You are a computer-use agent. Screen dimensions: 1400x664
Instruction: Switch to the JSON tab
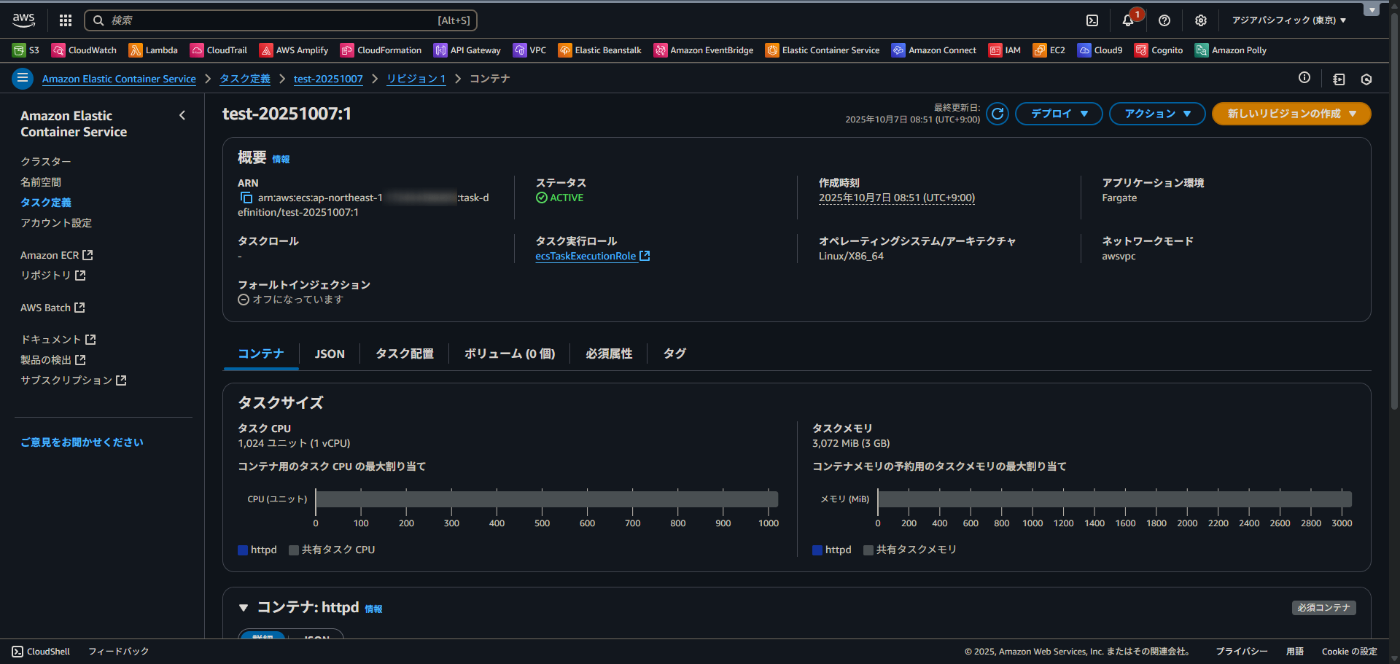click(330, 354)
